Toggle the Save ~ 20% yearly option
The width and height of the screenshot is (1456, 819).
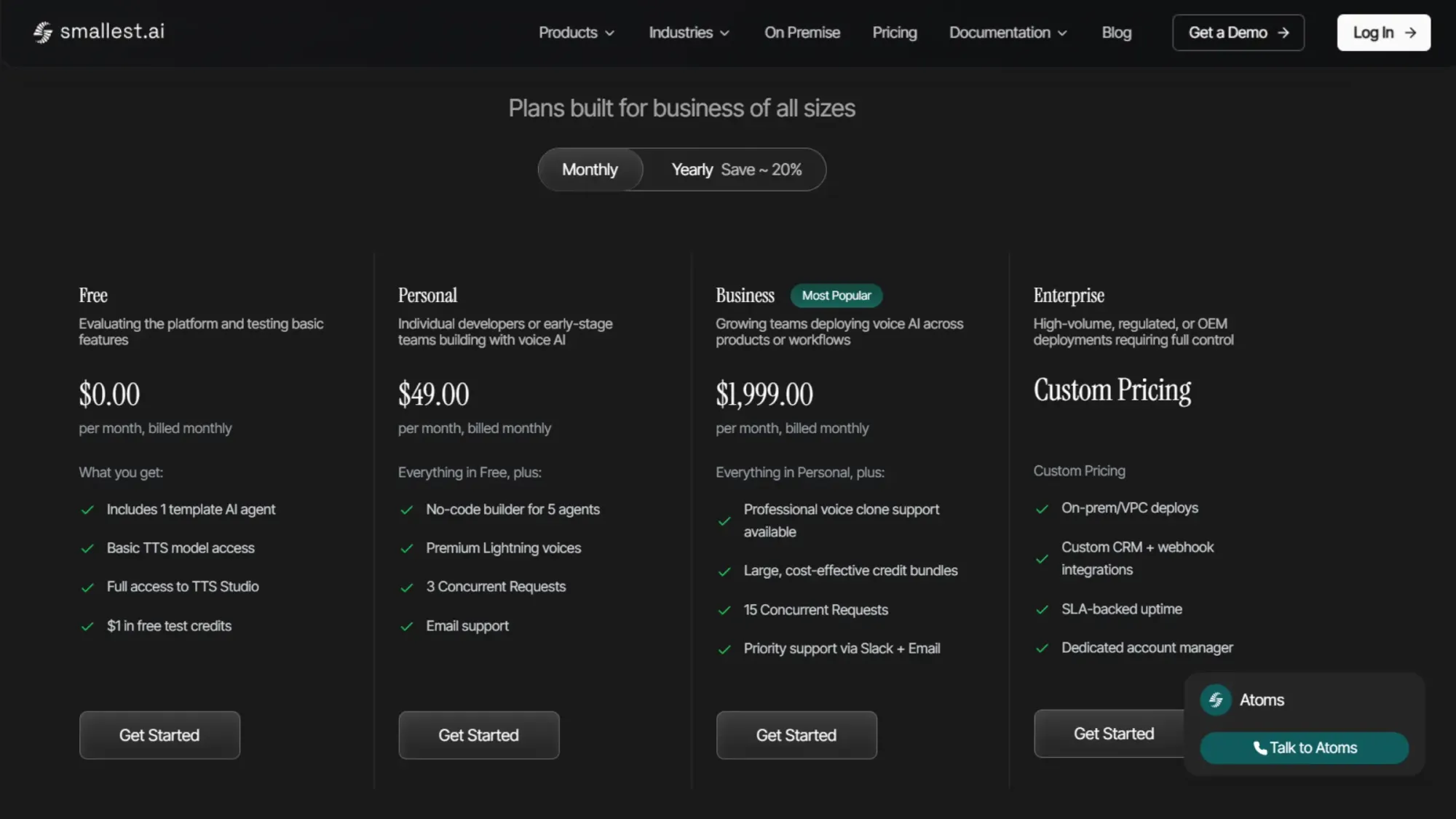pyautogui.click(x=761, y=170)
